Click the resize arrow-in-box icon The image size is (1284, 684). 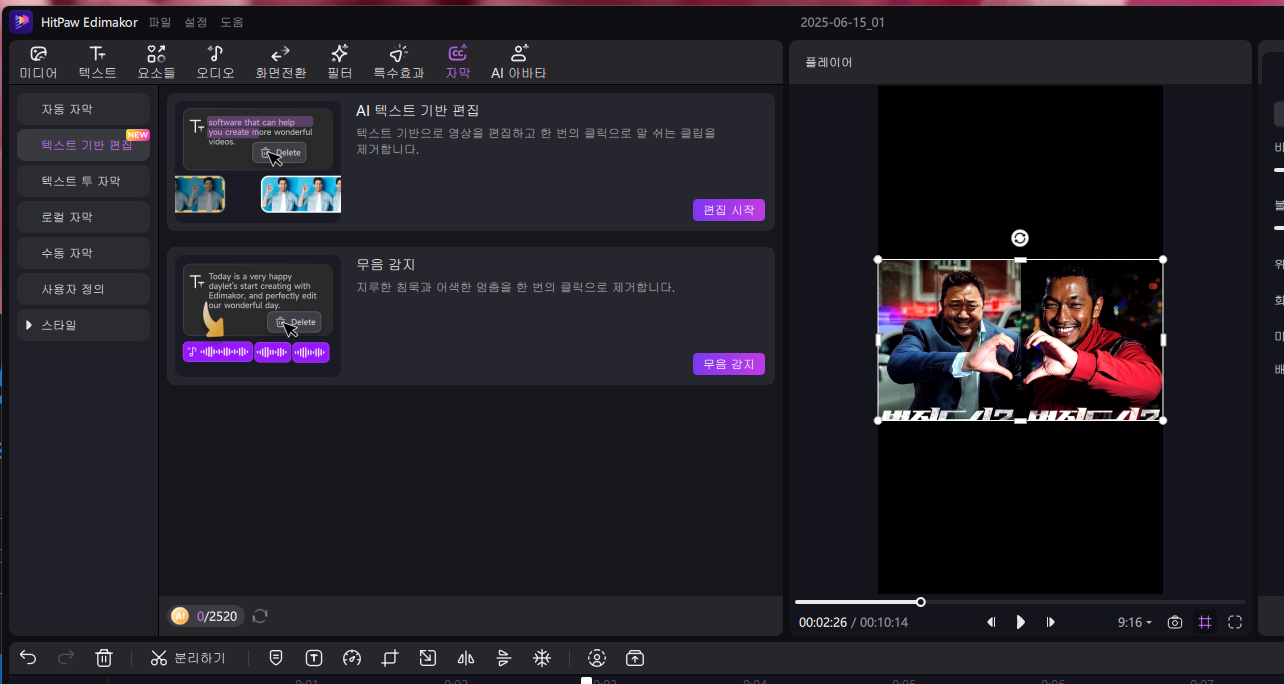pos(427,658)
